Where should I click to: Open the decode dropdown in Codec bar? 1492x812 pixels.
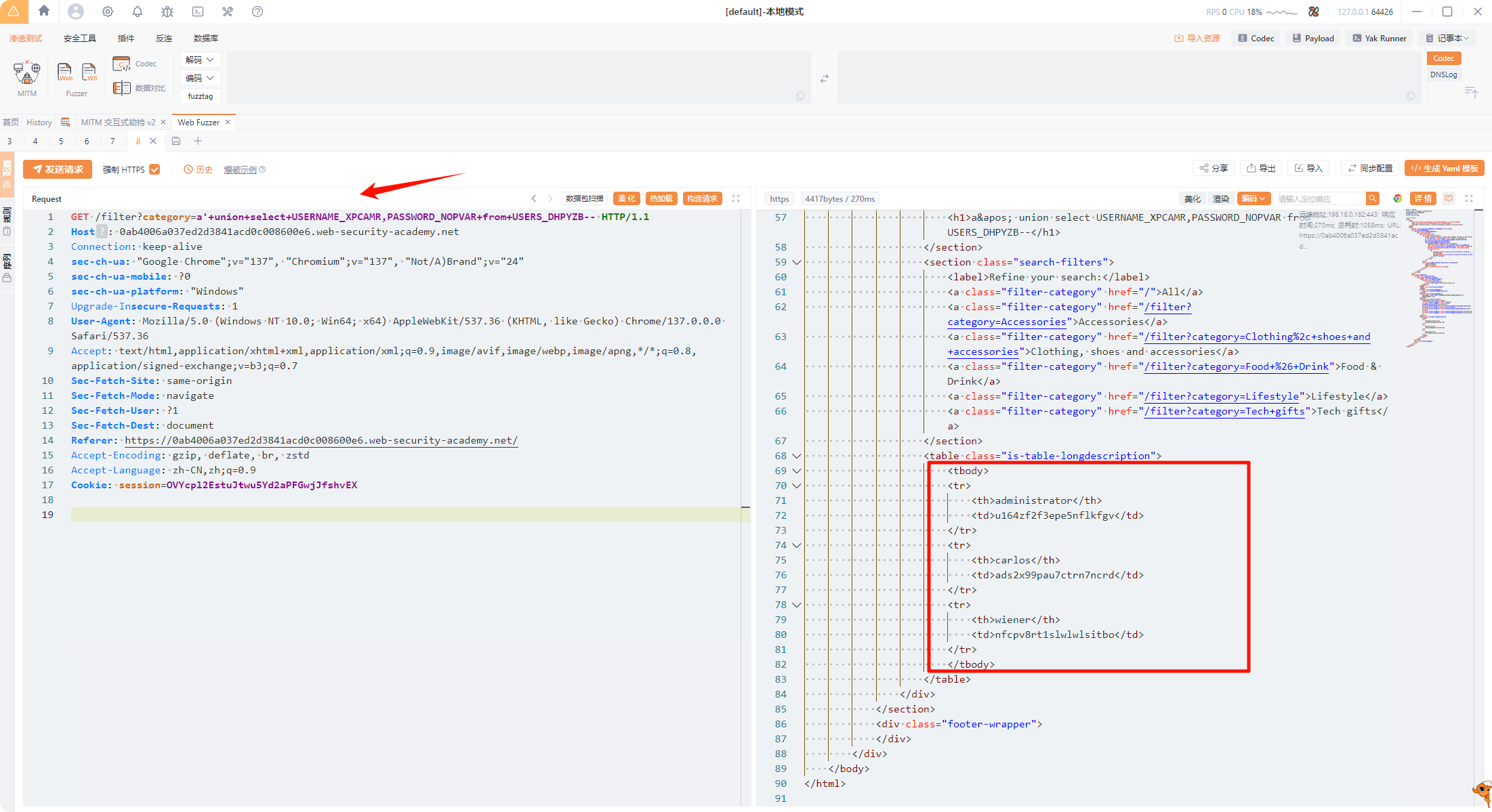200,60
